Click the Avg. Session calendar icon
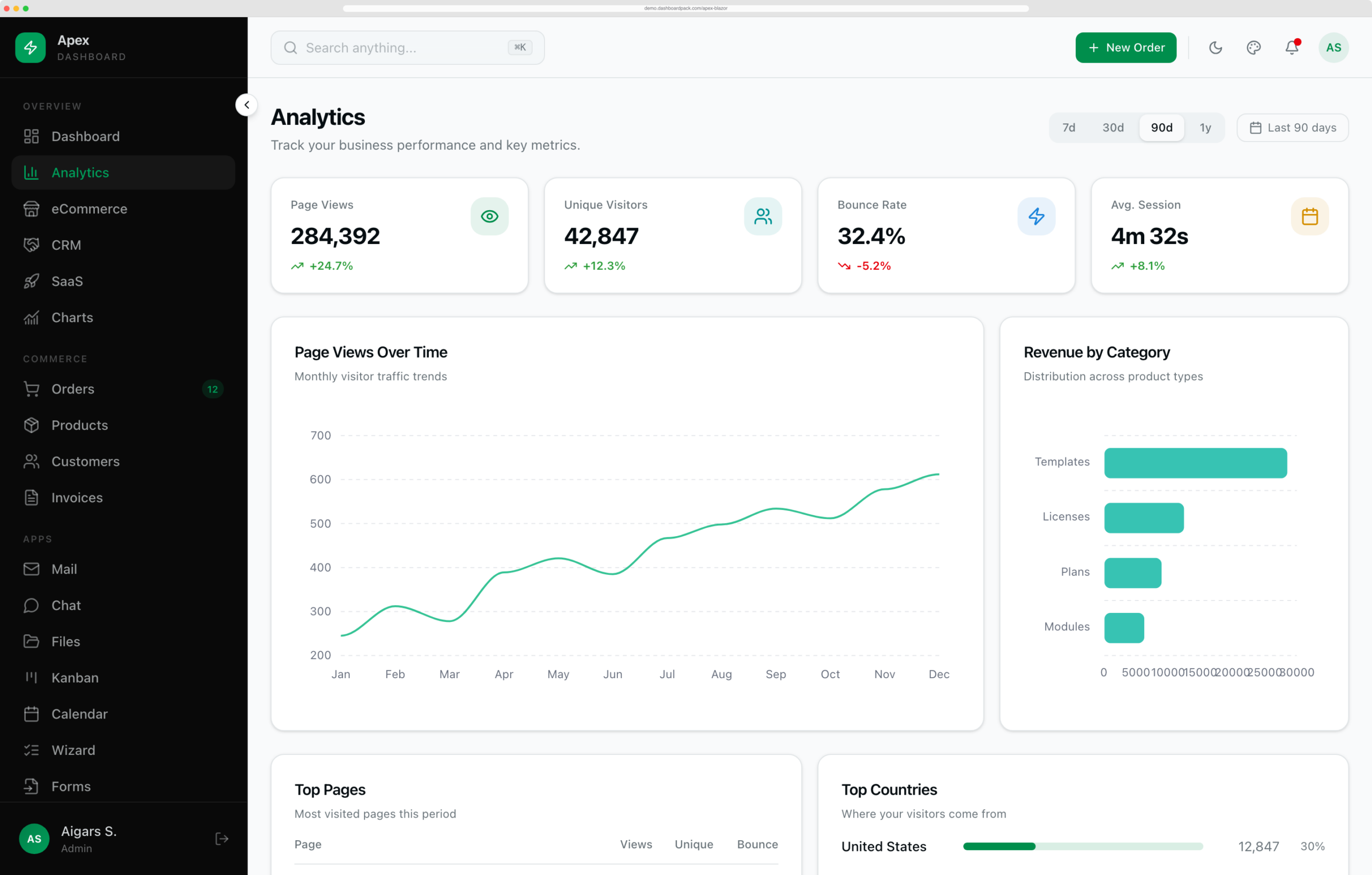Screen dimensions: 1372x875 click(x=1310, y=217)
